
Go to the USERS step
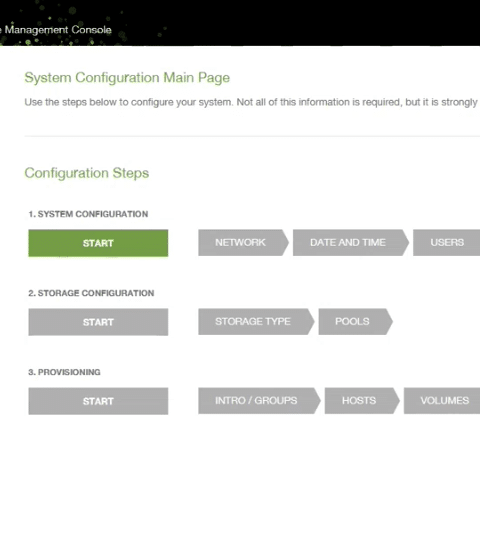pos(447,243)
